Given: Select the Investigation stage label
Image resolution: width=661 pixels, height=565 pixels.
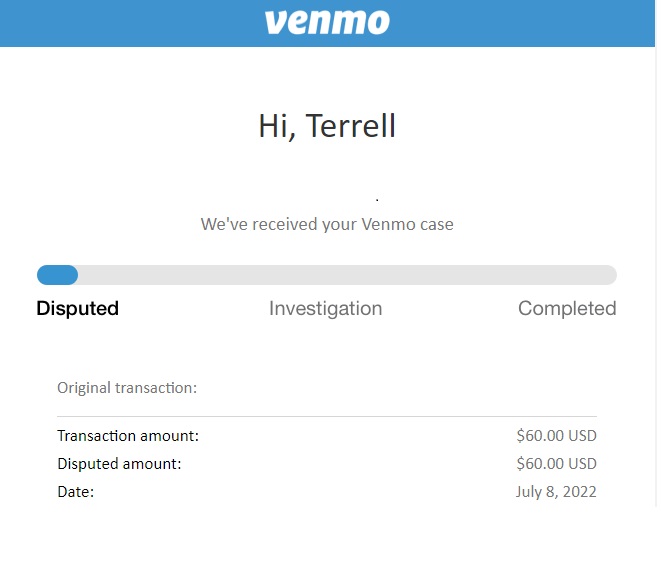Looking at the screenshot, I should [325, 309].
